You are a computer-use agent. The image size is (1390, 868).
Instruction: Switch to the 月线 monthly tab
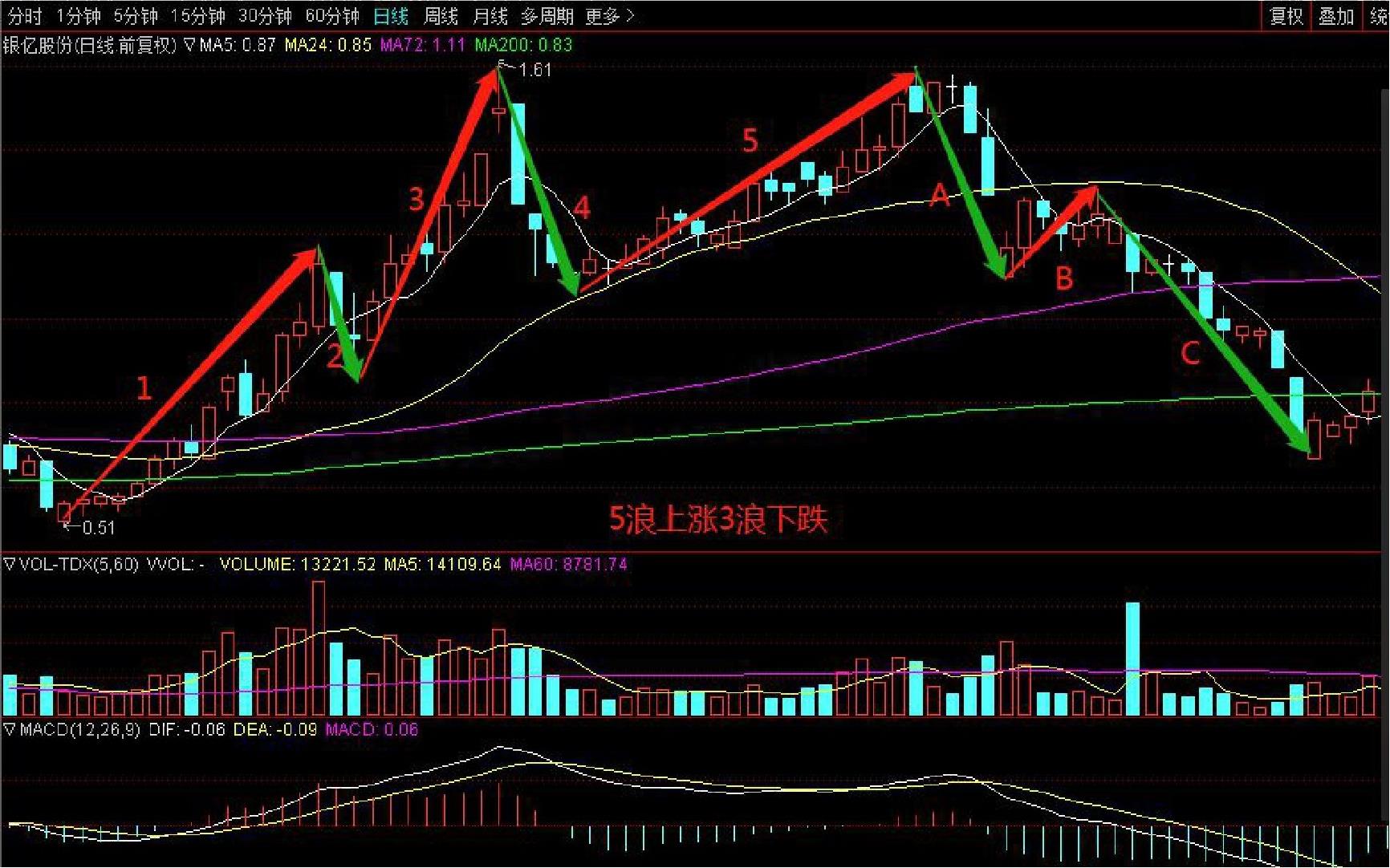tap(490, 16)
